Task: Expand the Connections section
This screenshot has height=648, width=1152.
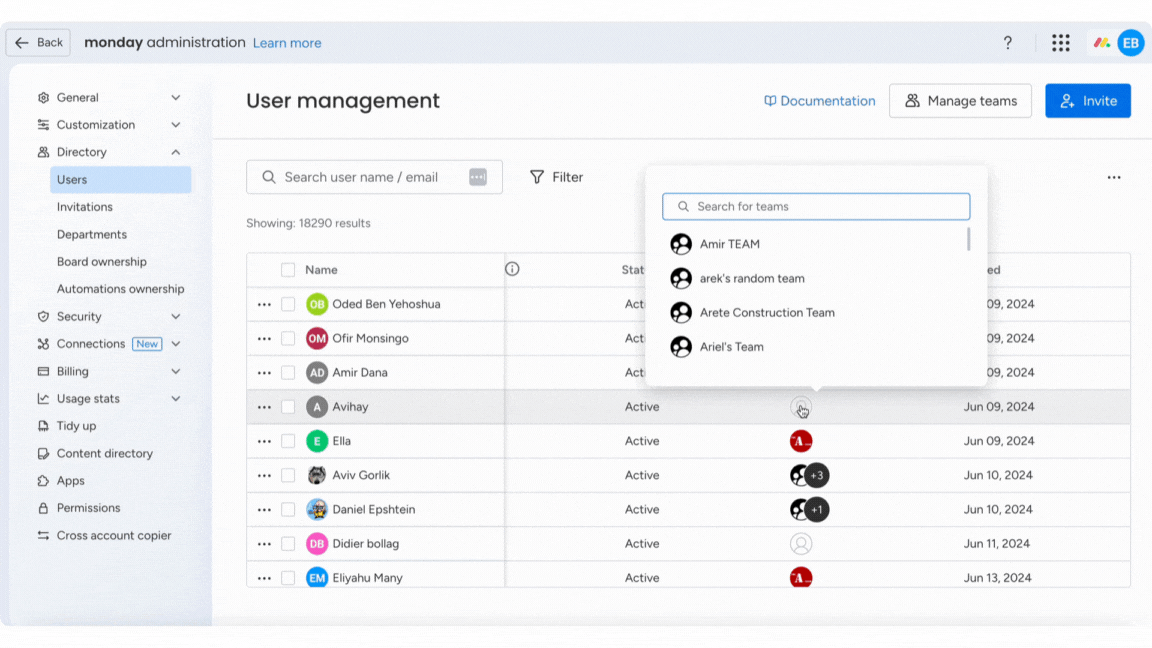Action: point(176,344)
